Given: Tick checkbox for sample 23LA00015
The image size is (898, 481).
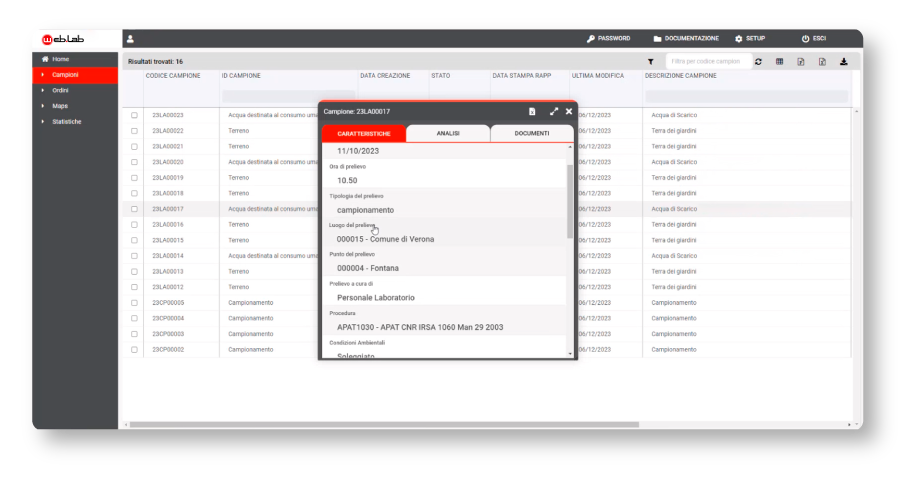Looking at the screenshot, I should tap(134, 240).
